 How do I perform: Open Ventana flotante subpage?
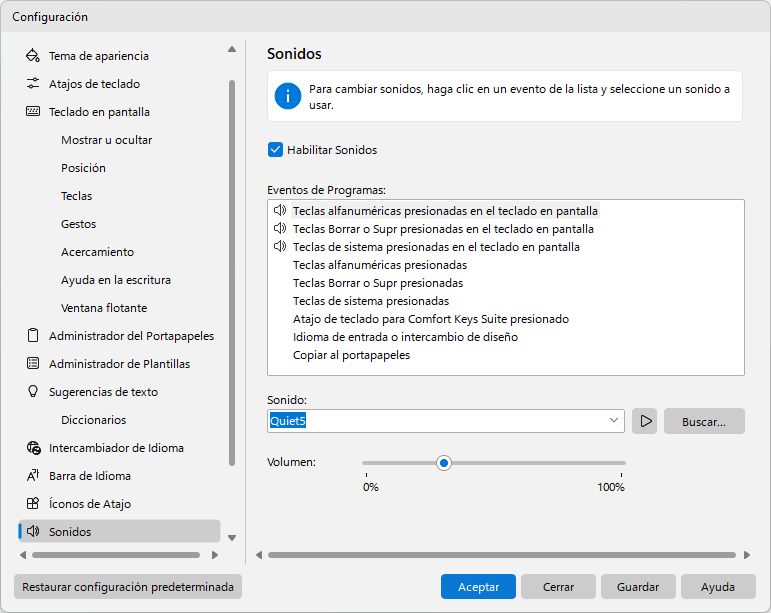104,308
